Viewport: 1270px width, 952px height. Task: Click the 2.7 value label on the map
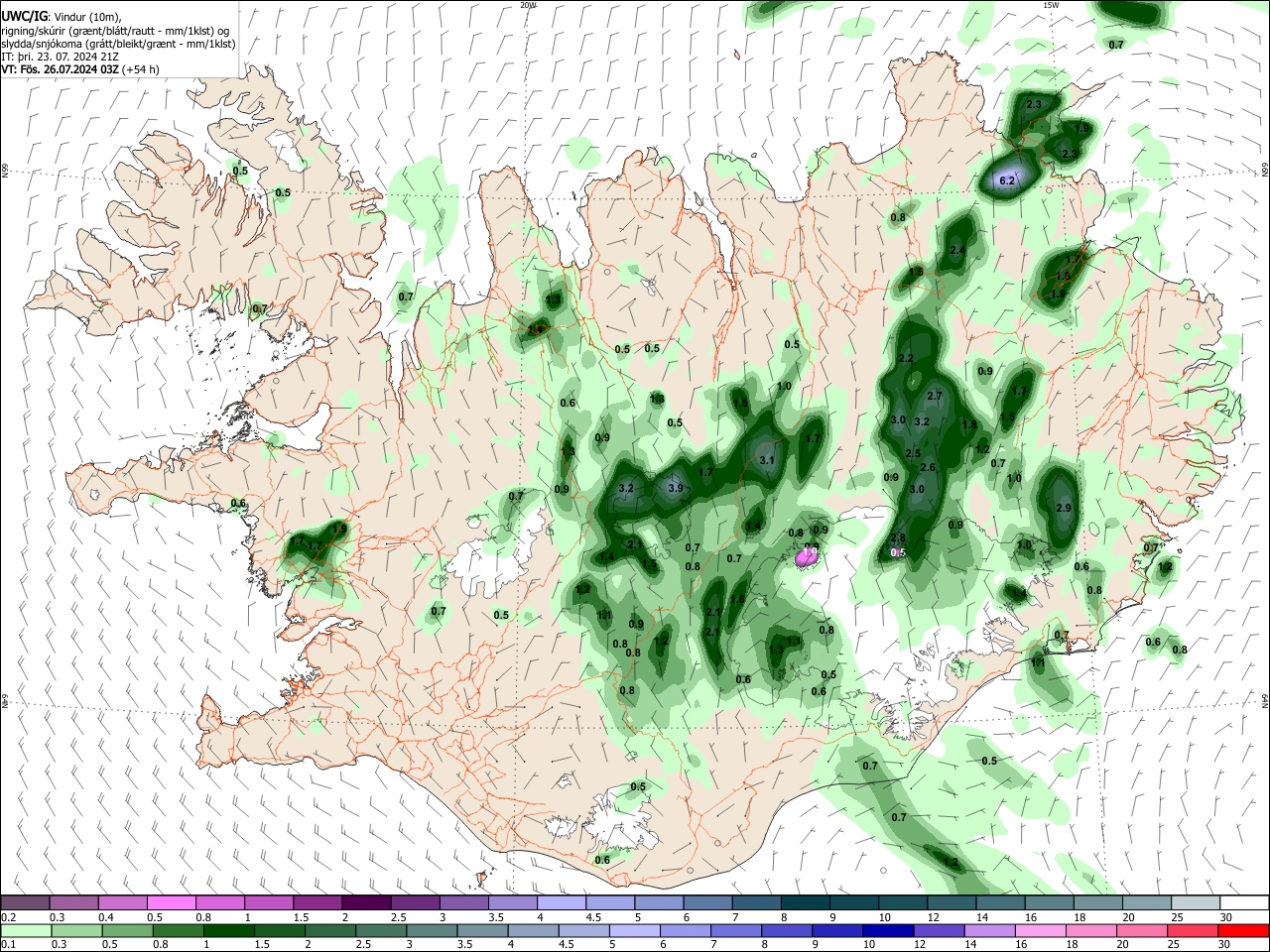click(934, 396)
